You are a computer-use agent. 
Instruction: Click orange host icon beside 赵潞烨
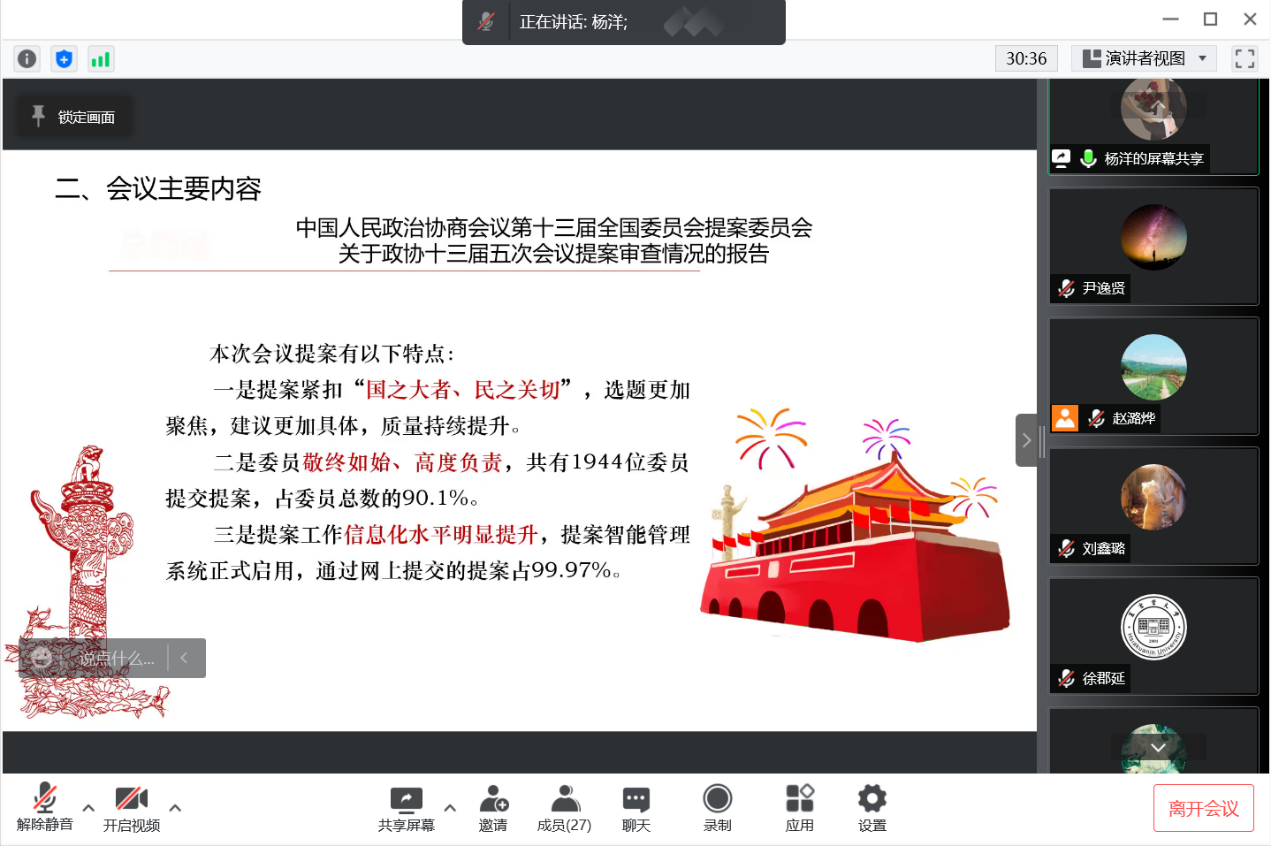point(1065,418)
